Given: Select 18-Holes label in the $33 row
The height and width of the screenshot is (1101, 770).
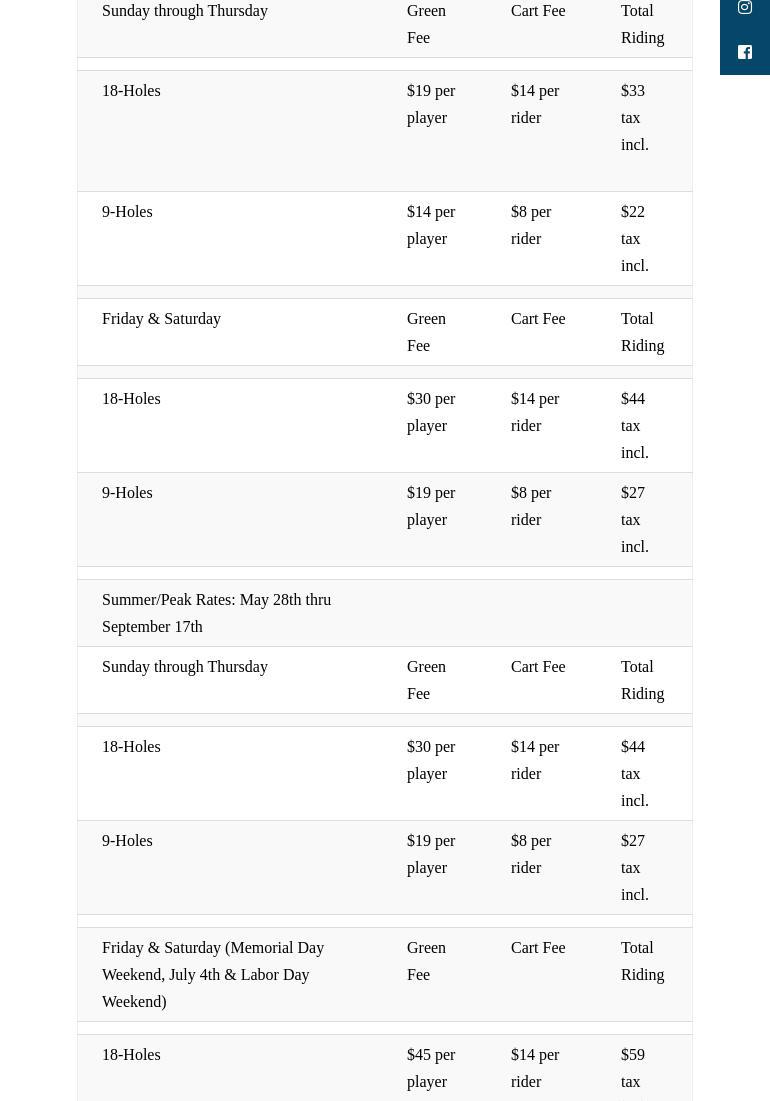Looking at the screenshot, I should 131,90.
